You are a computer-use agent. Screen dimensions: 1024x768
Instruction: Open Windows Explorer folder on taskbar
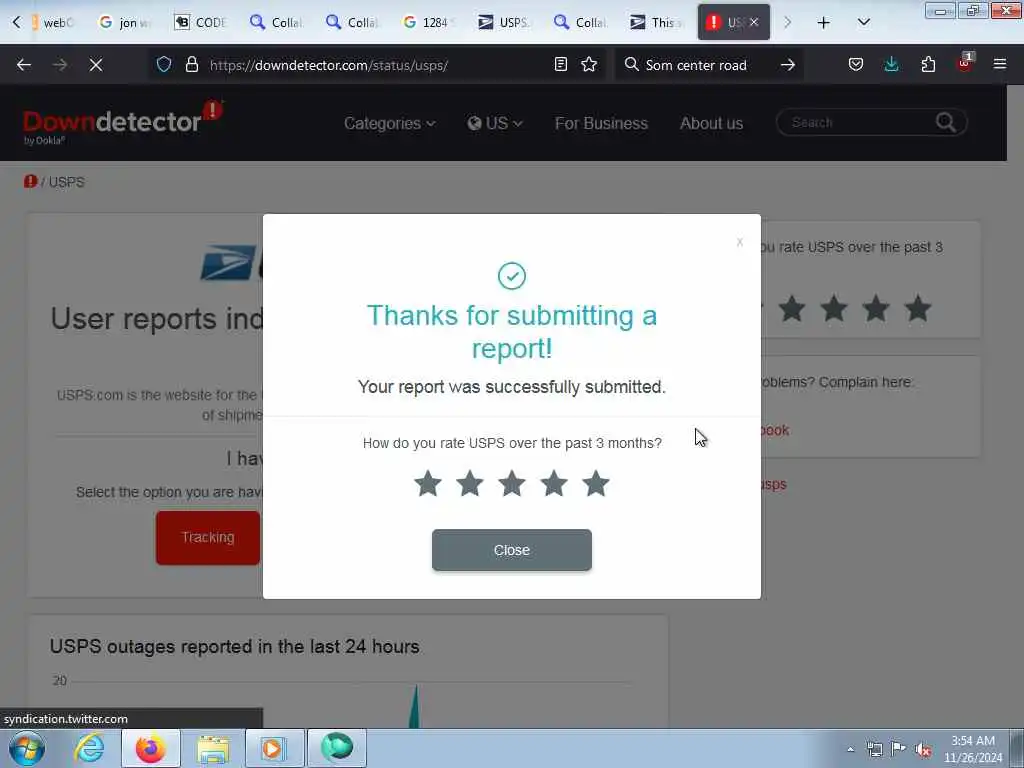[x=213, y=748]
